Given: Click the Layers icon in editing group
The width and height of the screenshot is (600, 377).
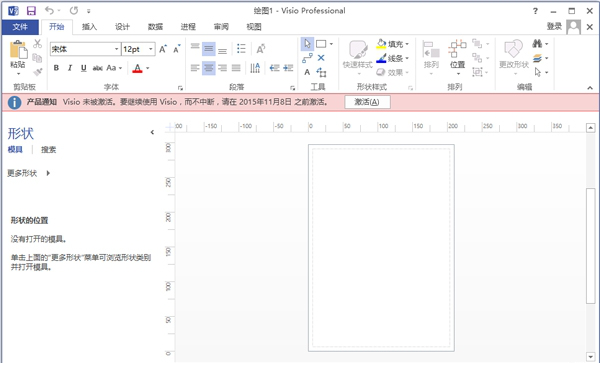Looking at the screenshot, I should tap(537, 58).
